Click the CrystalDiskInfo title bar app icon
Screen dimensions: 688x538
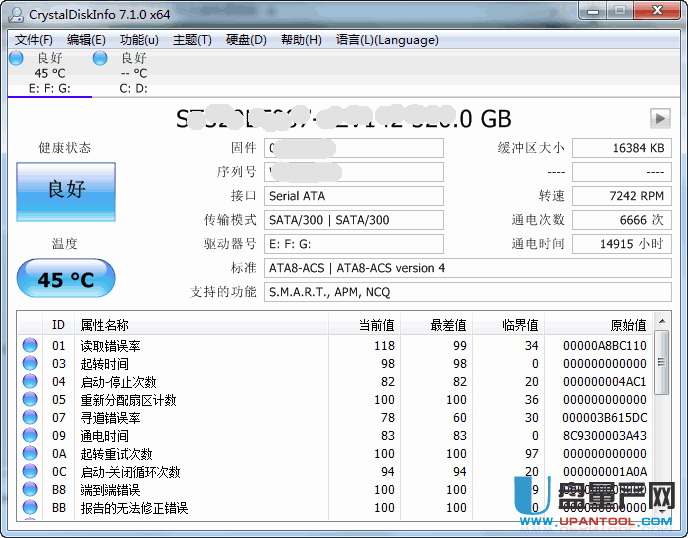coord(15,14)
